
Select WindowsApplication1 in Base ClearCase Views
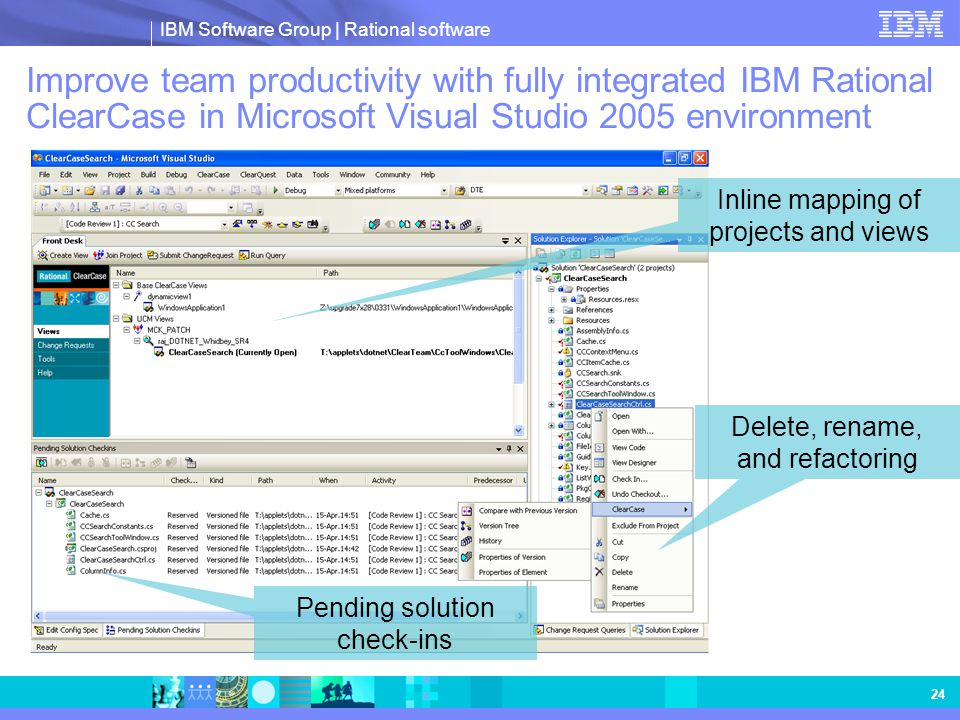191,308
